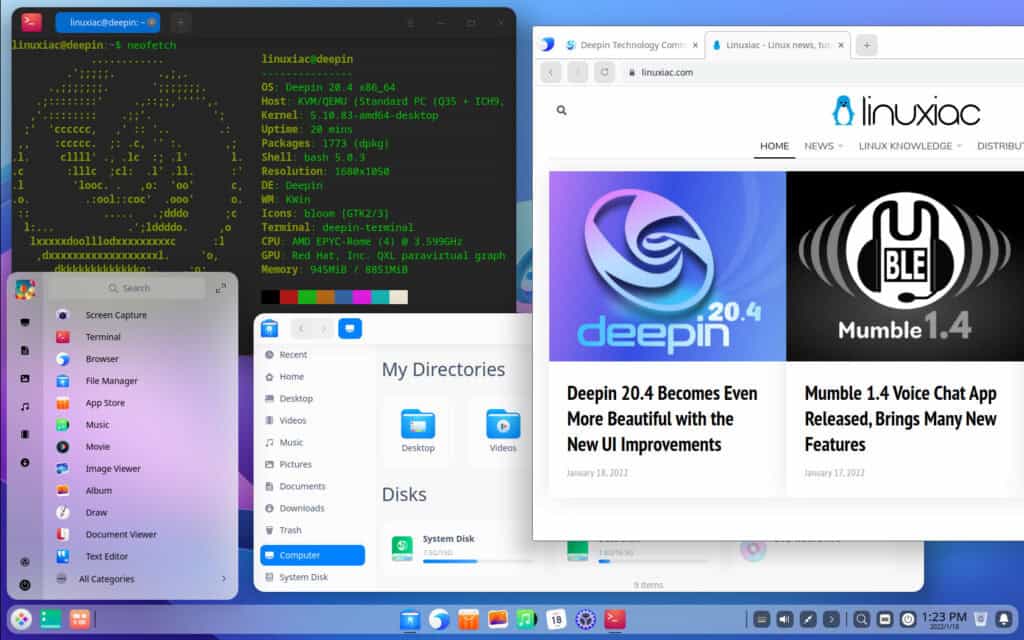Viewport: 1024px width, 640px height.
Task: Click the linuxiac site search icon
Action: (562, 110)
